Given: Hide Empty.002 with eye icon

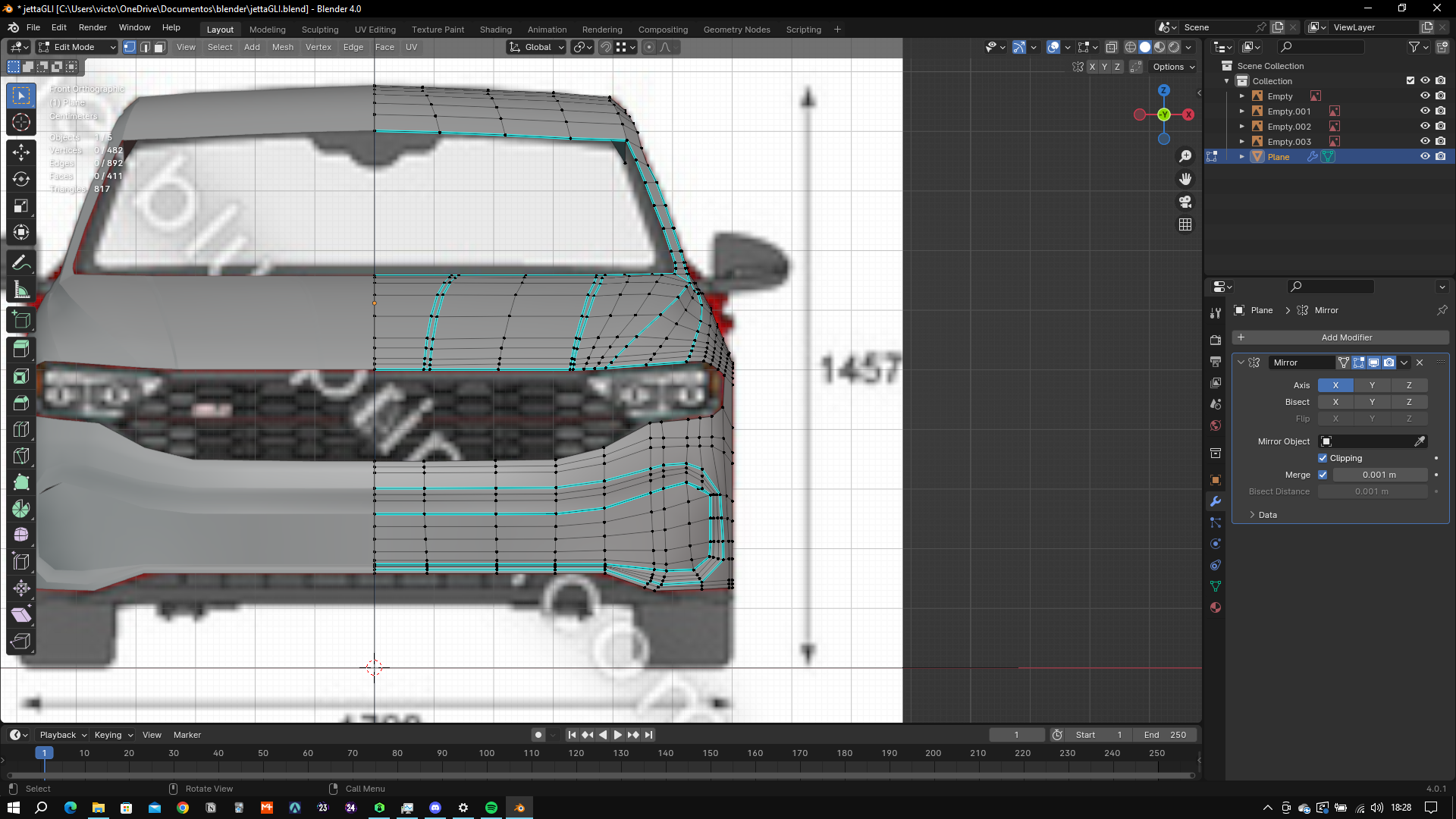Looking at the screenshot, I should (x=1425, y=127).
